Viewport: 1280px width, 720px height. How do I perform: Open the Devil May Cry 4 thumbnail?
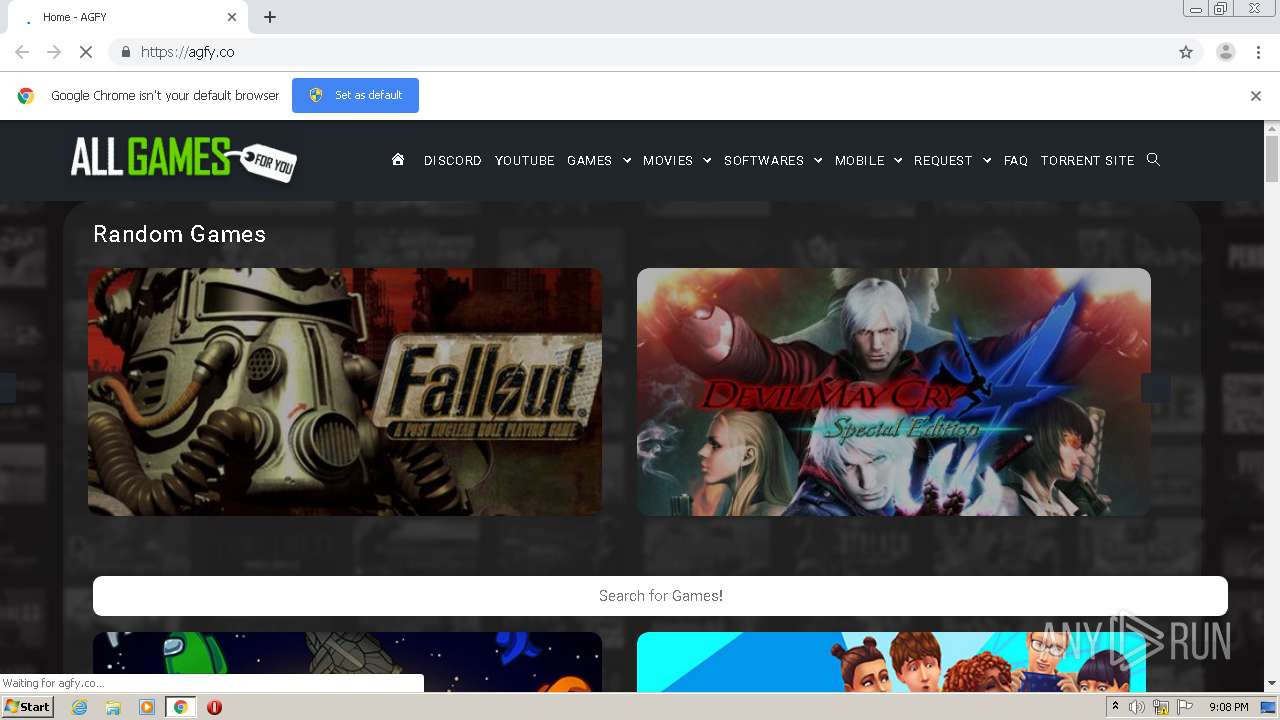tap(894, 392)
